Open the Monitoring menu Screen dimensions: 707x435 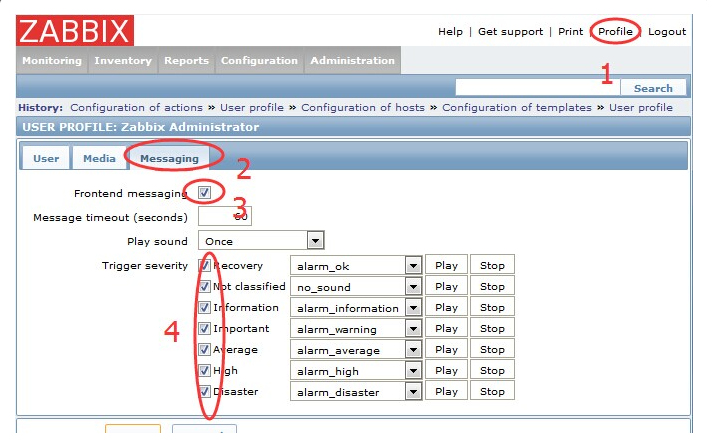52,60
